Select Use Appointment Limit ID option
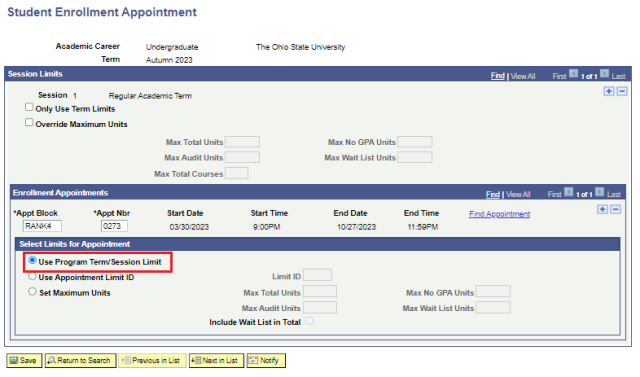The height and width of the screenshot is (377, 640). click(x=32, y=276)
